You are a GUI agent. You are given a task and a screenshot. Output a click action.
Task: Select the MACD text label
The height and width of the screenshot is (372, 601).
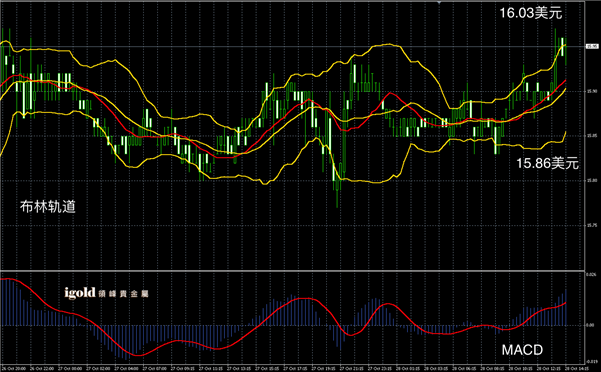pyautogui.click(x=522, y=350)
